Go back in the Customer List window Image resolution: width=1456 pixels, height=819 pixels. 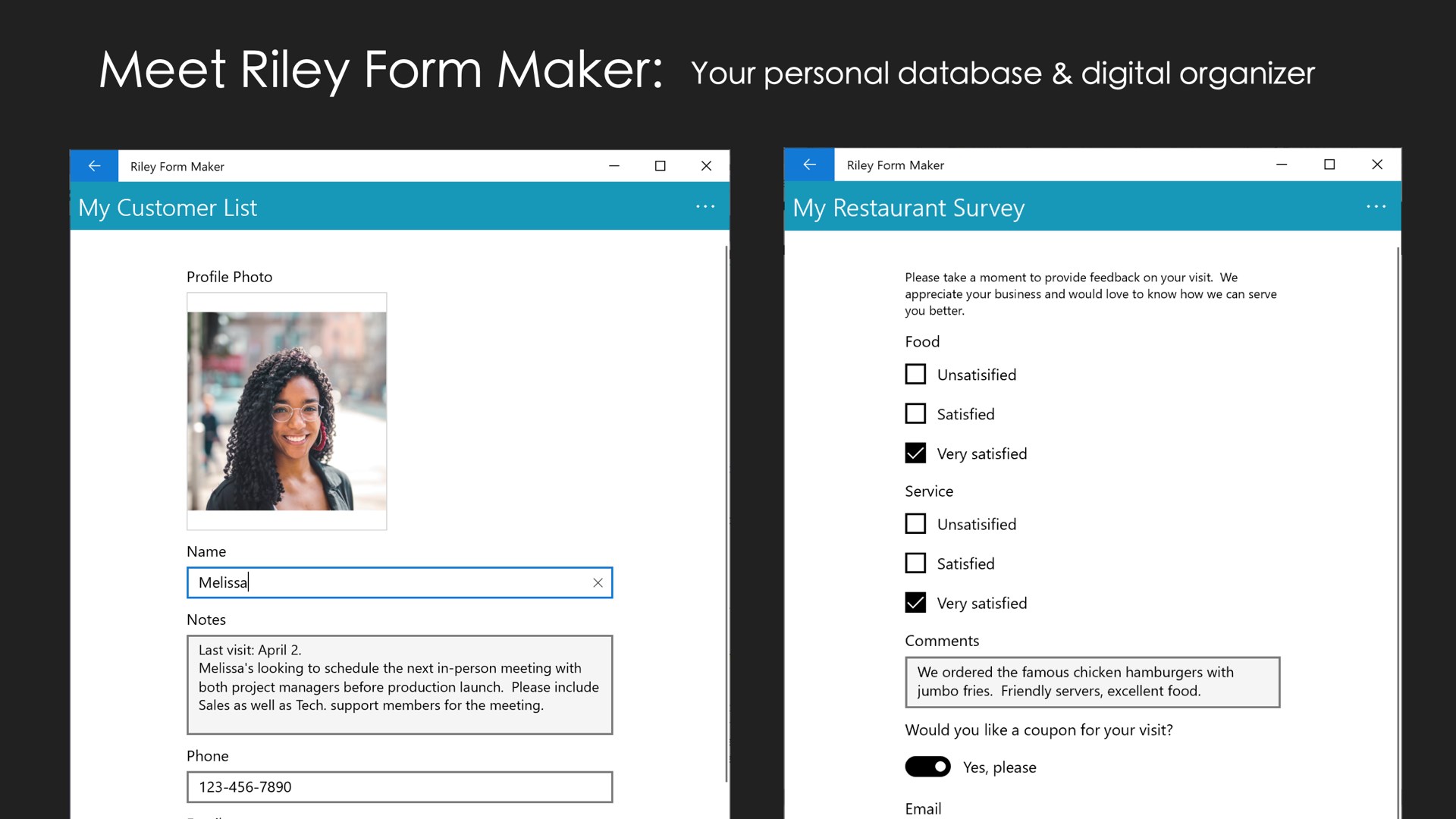point(94,166)
